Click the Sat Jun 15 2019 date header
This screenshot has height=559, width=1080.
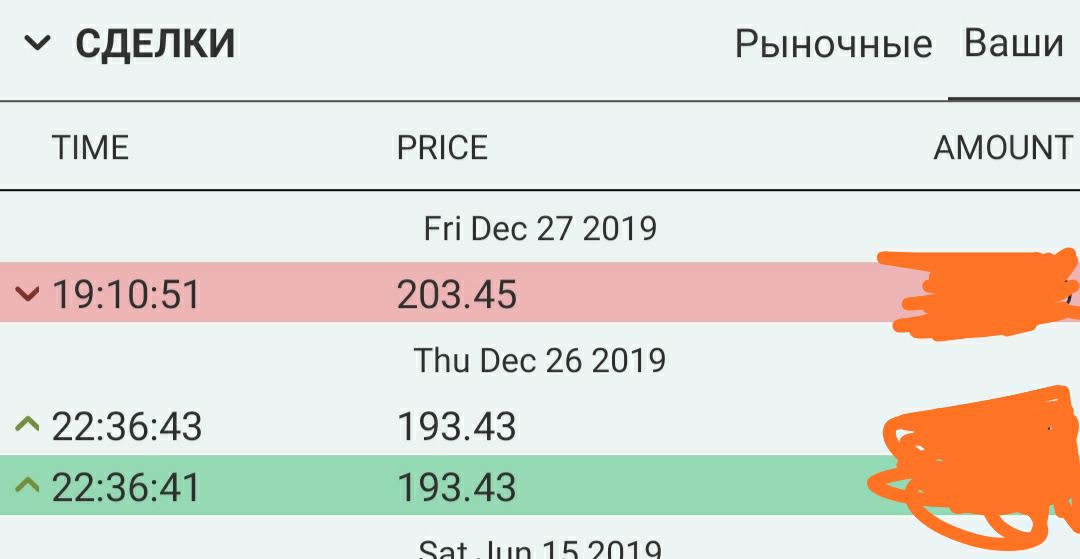pos(540,549)
